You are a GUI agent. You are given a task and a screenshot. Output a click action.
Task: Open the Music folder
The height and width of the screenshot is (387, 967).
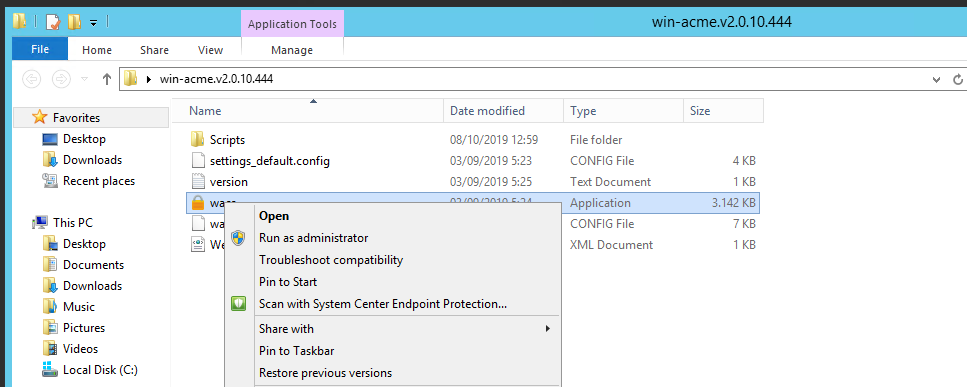pos(78,306)
